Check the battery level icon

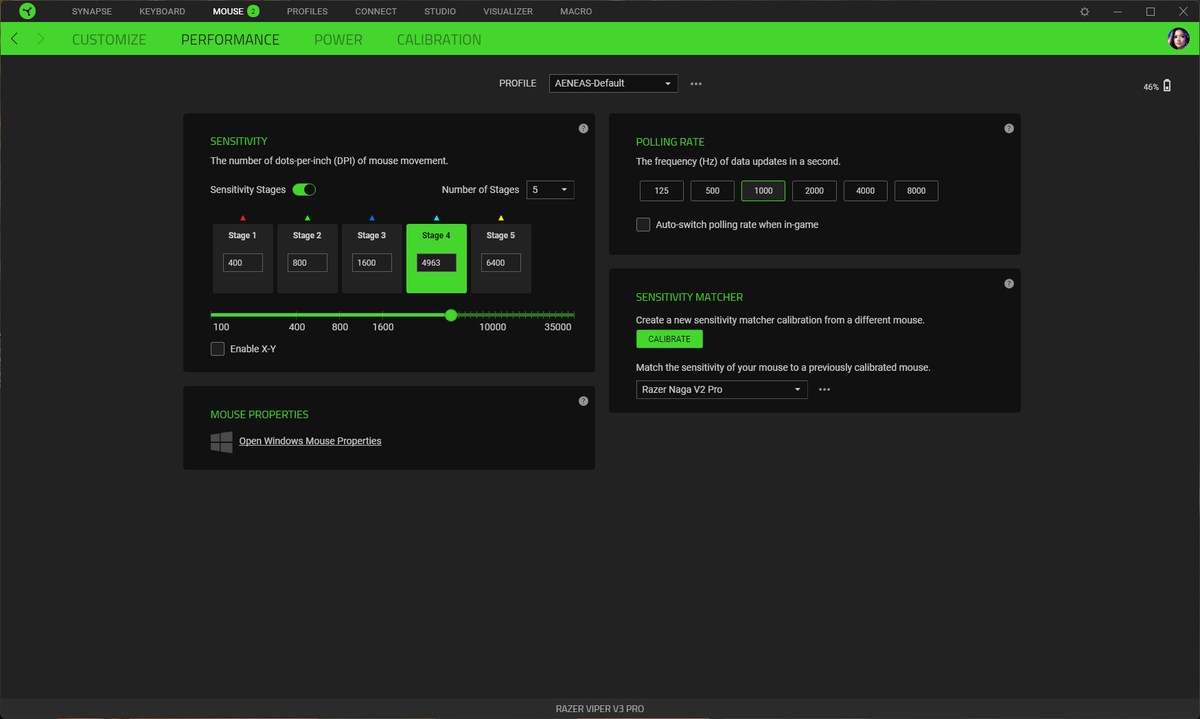tap(1166, 87)
